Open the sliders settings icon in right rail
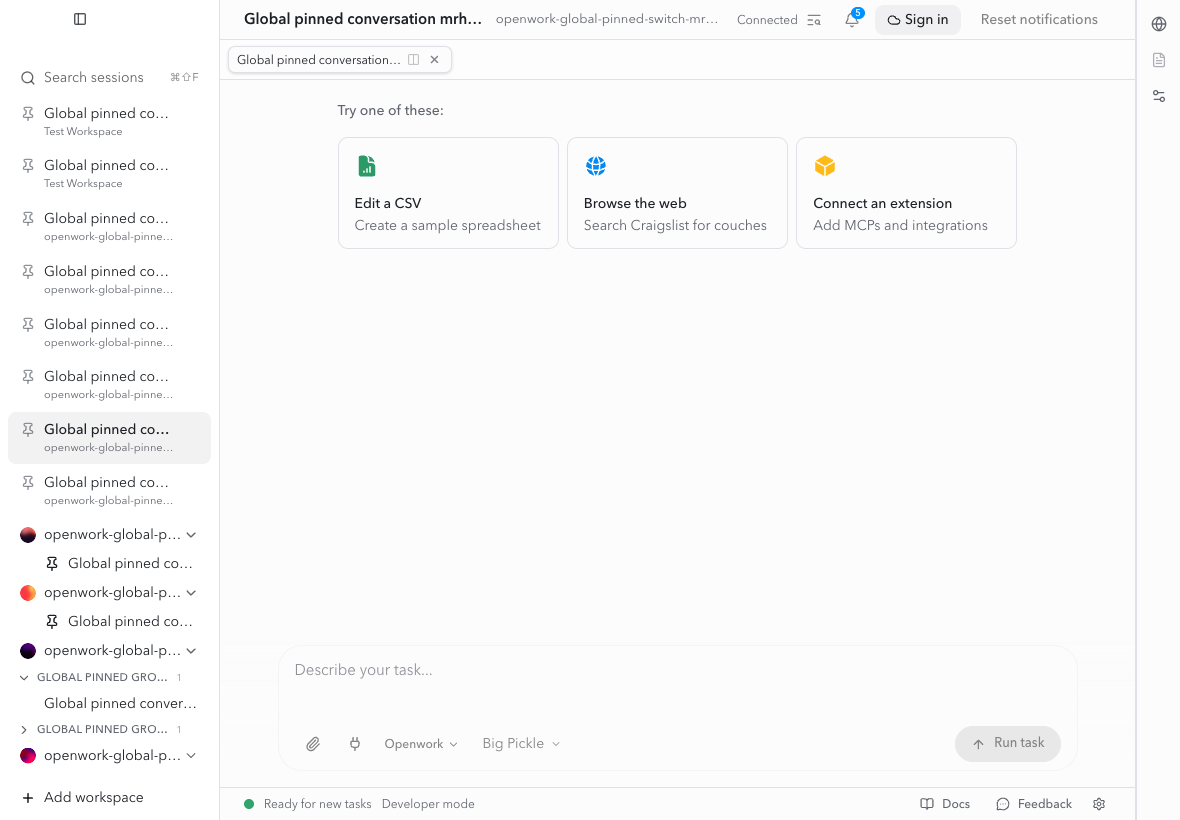1180x820 pixels. coord(1159,96)
